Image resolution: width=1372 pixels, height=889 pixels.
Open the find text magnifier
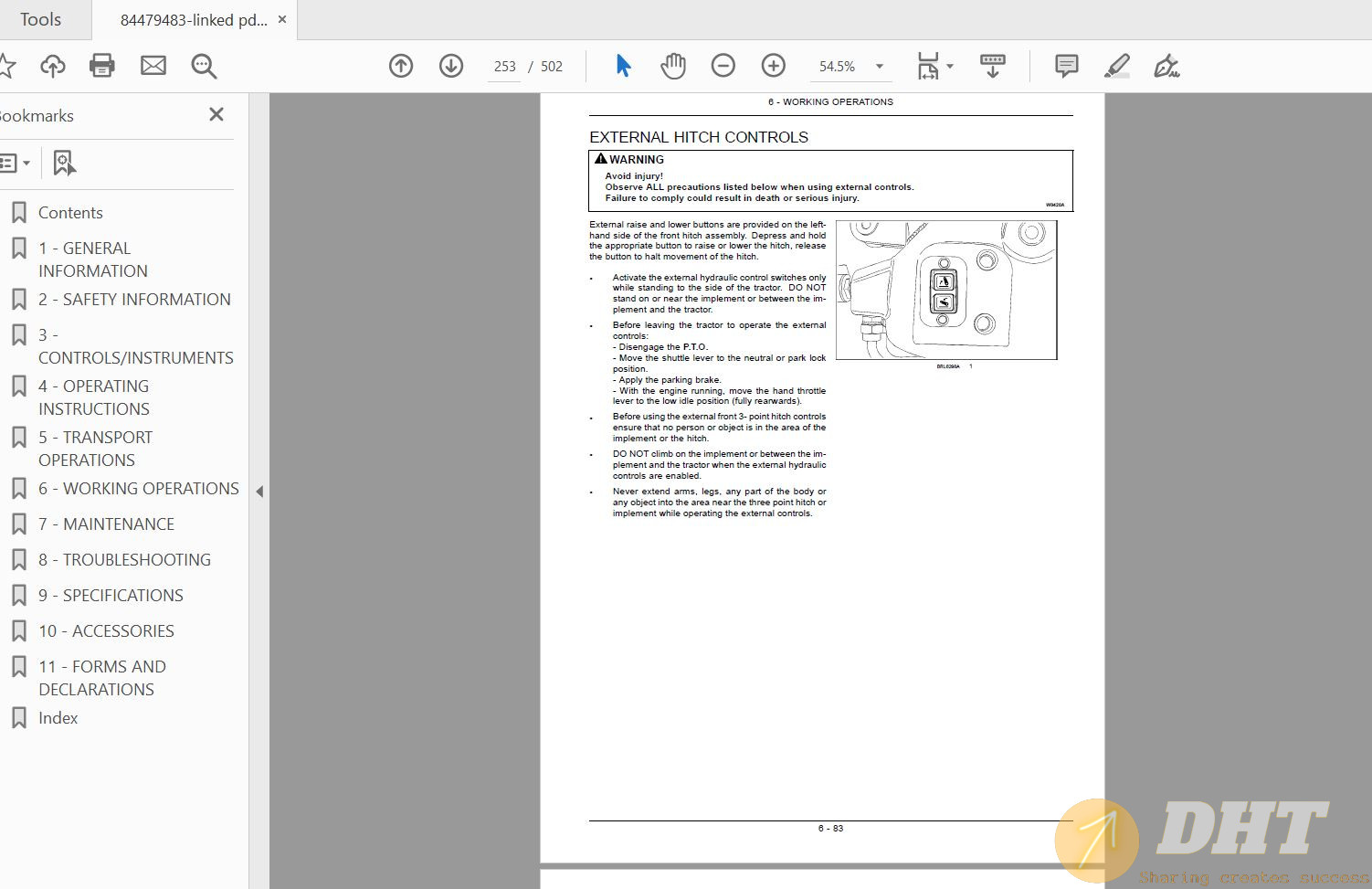pyautogui.click(x=204, y=66)
